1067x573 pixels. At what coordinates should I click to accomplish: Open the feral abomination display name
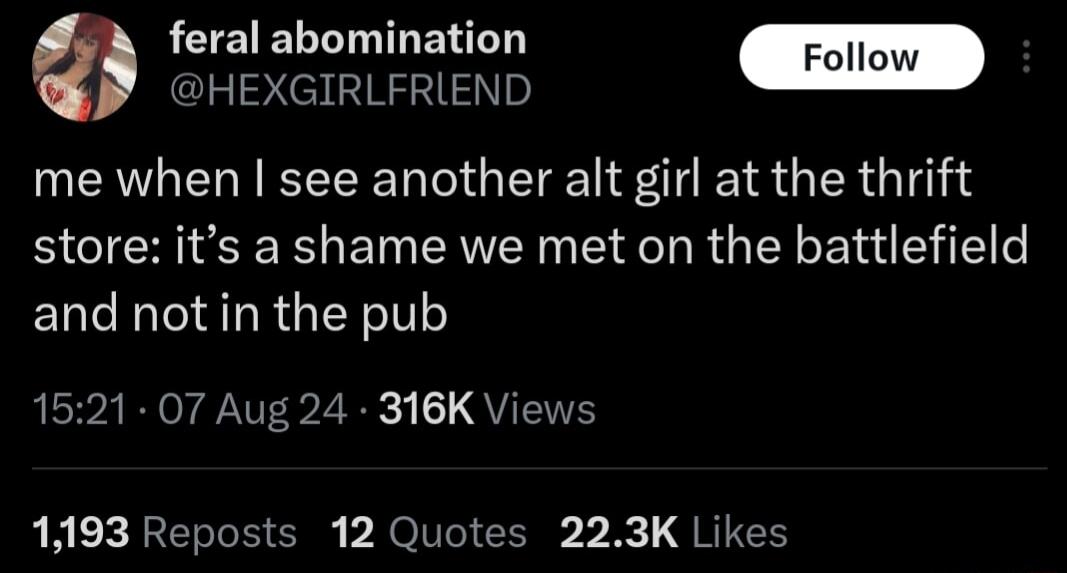(348, 38)
